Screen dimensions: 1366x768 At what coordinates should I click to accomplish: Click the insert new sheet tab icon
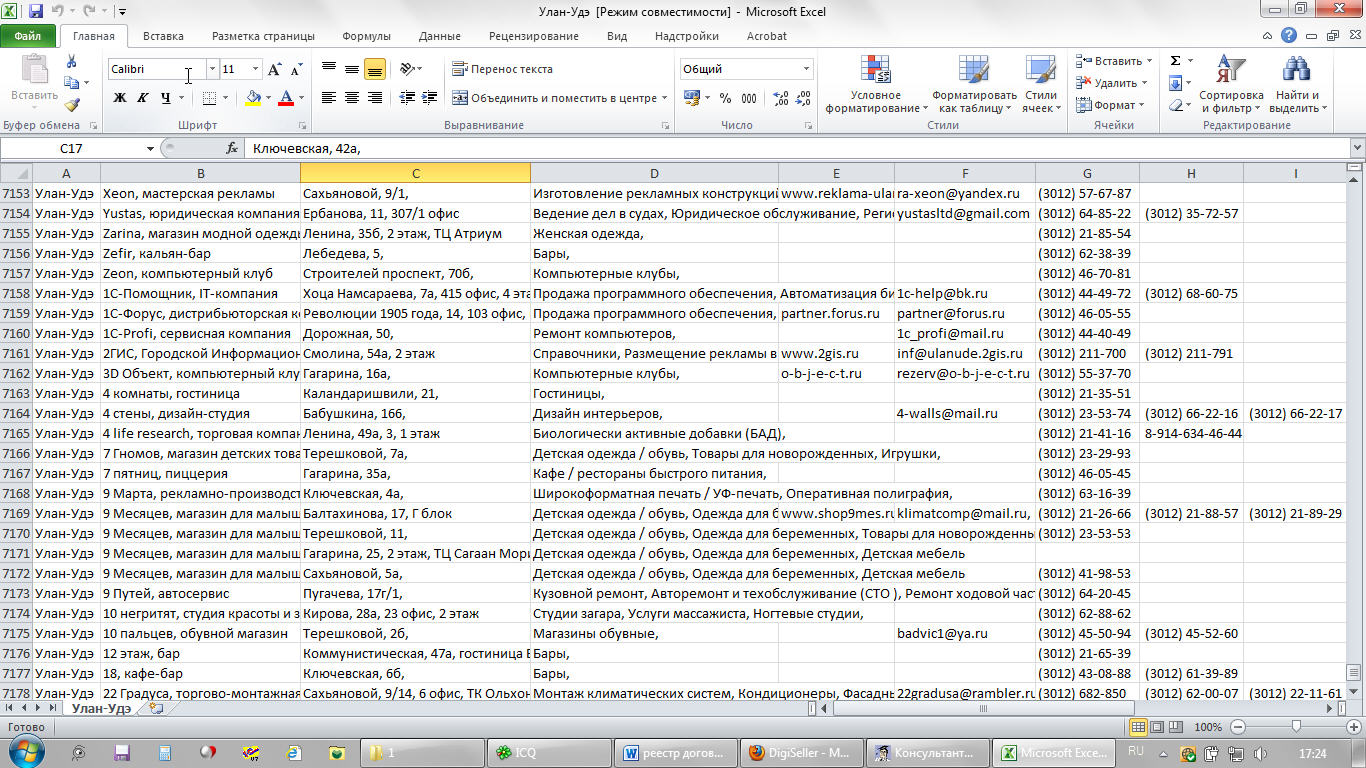coord(156,708)
